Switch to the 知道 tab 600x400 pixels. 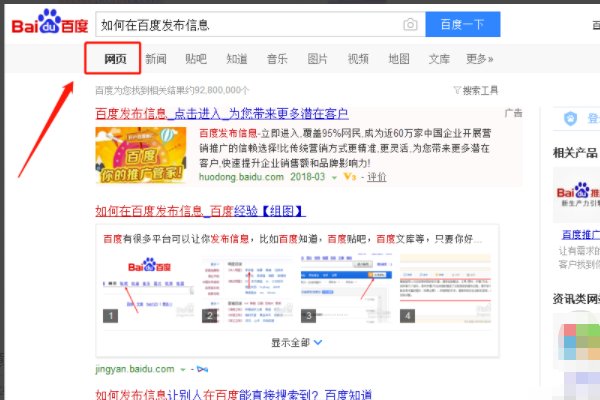pos(236,59)
